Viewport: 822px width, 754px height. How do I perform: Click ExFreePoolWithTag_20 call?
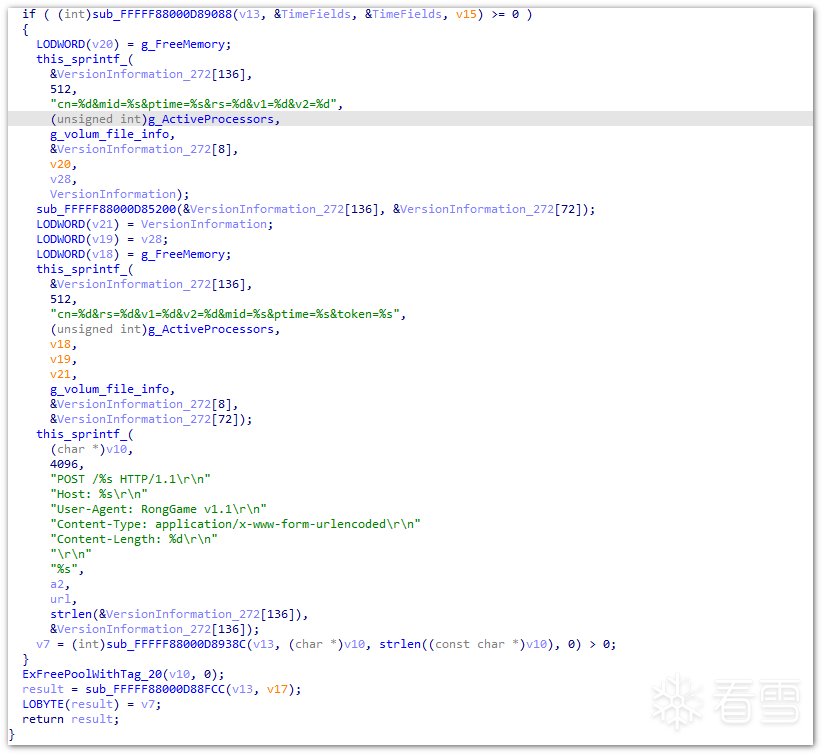(92, 674)
